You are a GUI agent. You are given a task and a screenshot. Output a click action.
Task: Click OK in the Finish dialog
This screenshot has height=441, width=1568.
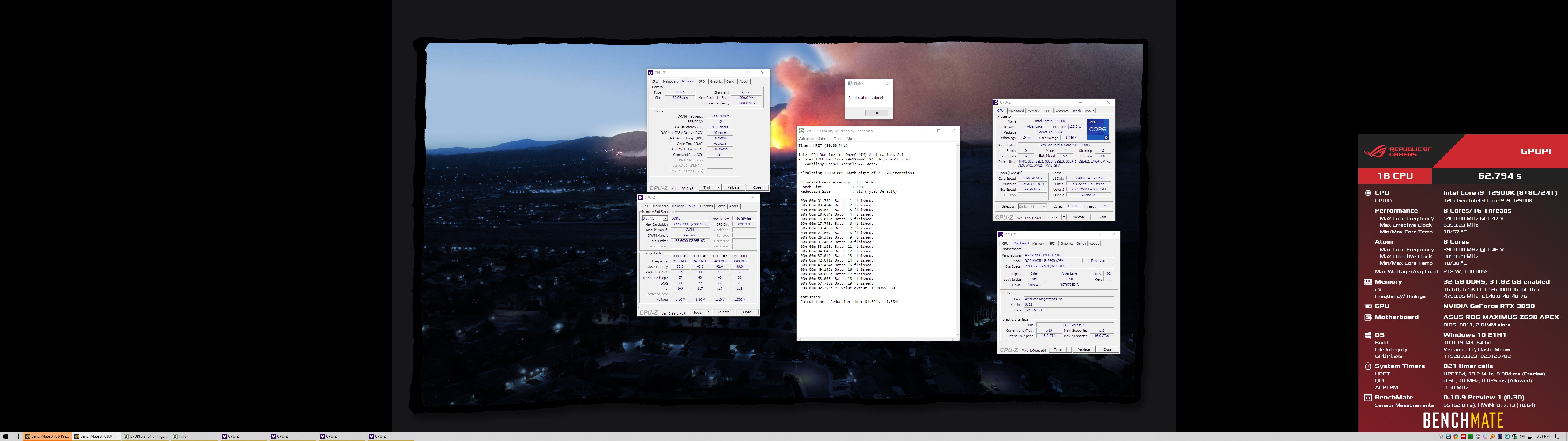(876, 113)
